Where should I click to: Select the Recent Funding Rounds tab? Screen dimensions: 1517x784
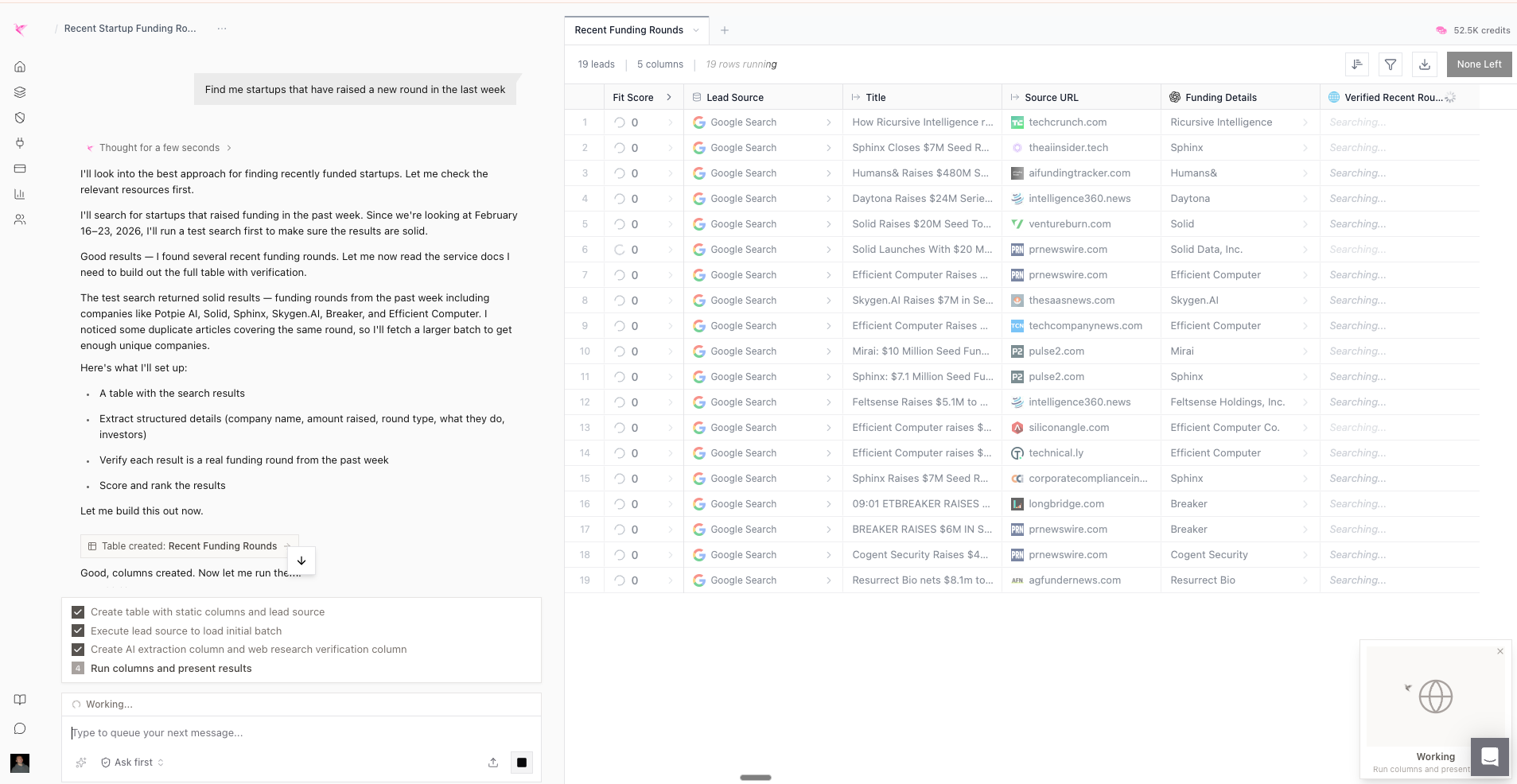(x=628, y=30)
